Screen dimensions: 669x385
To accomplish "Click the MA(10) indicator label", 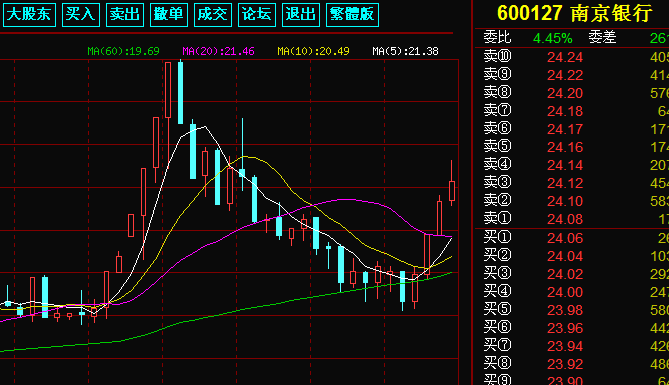I will (313, 51).
